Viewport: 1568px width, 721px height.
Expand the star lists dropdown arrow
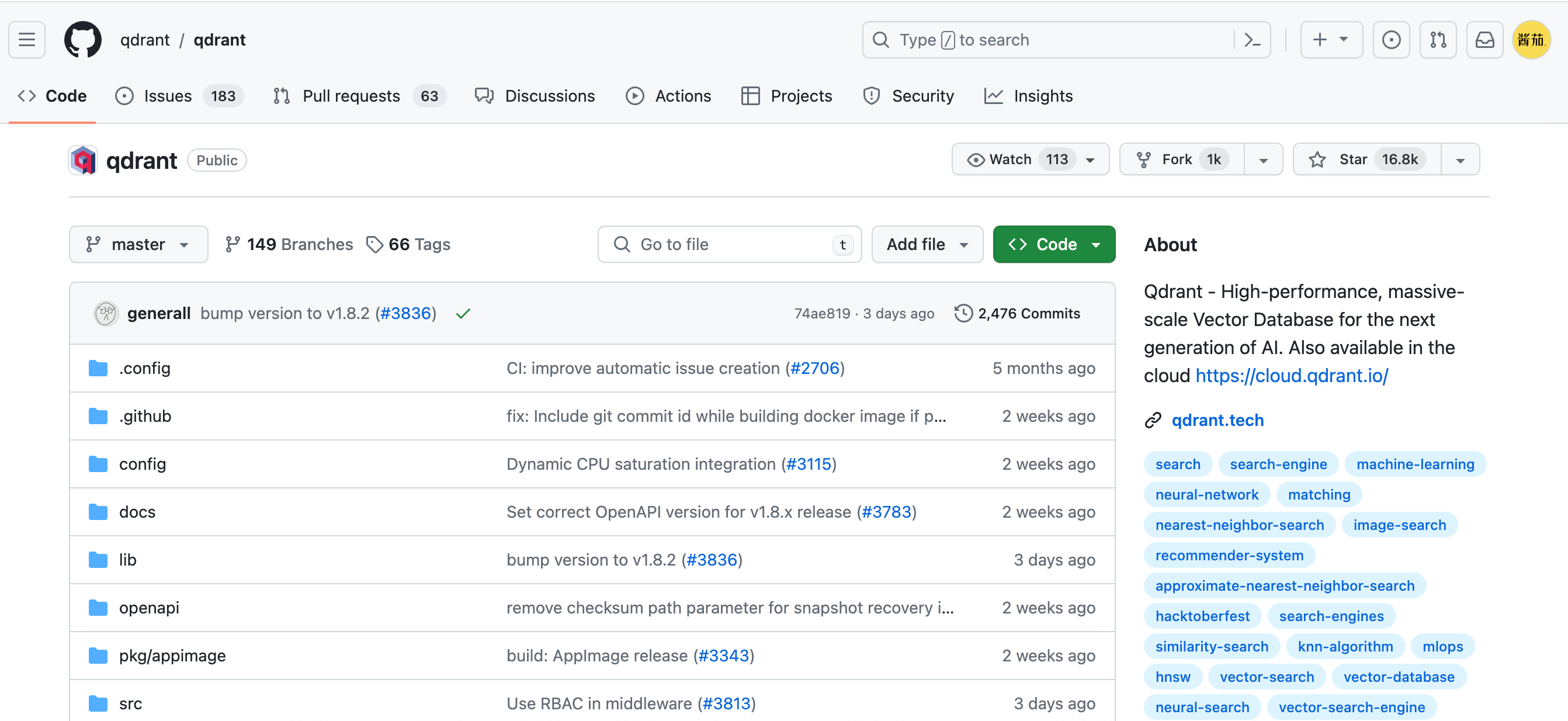(x=1460, y=160)
